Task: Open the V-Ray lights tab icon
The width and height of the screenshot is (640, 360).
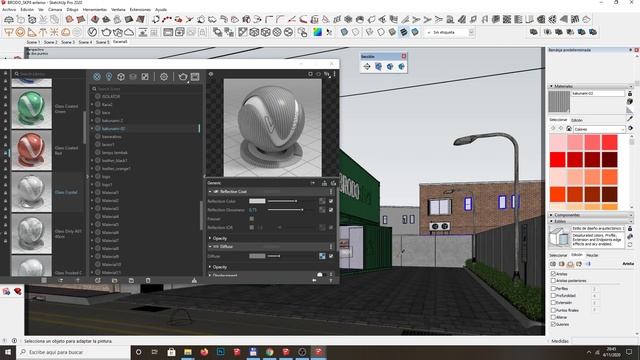Action: [109, 76]
